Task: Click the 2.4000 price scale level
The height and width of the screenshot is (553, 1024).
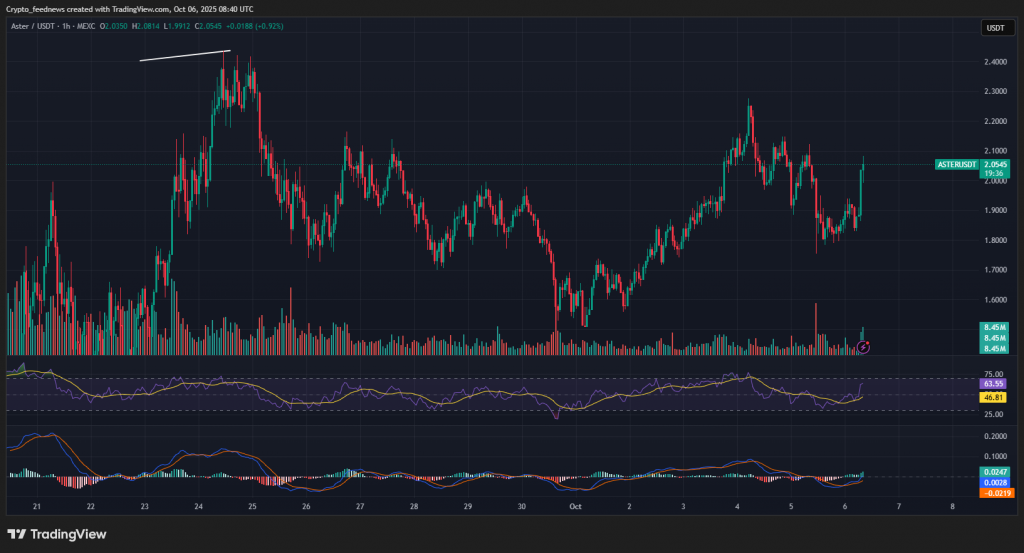Action: pyautogui.click(x=994, y=62)
